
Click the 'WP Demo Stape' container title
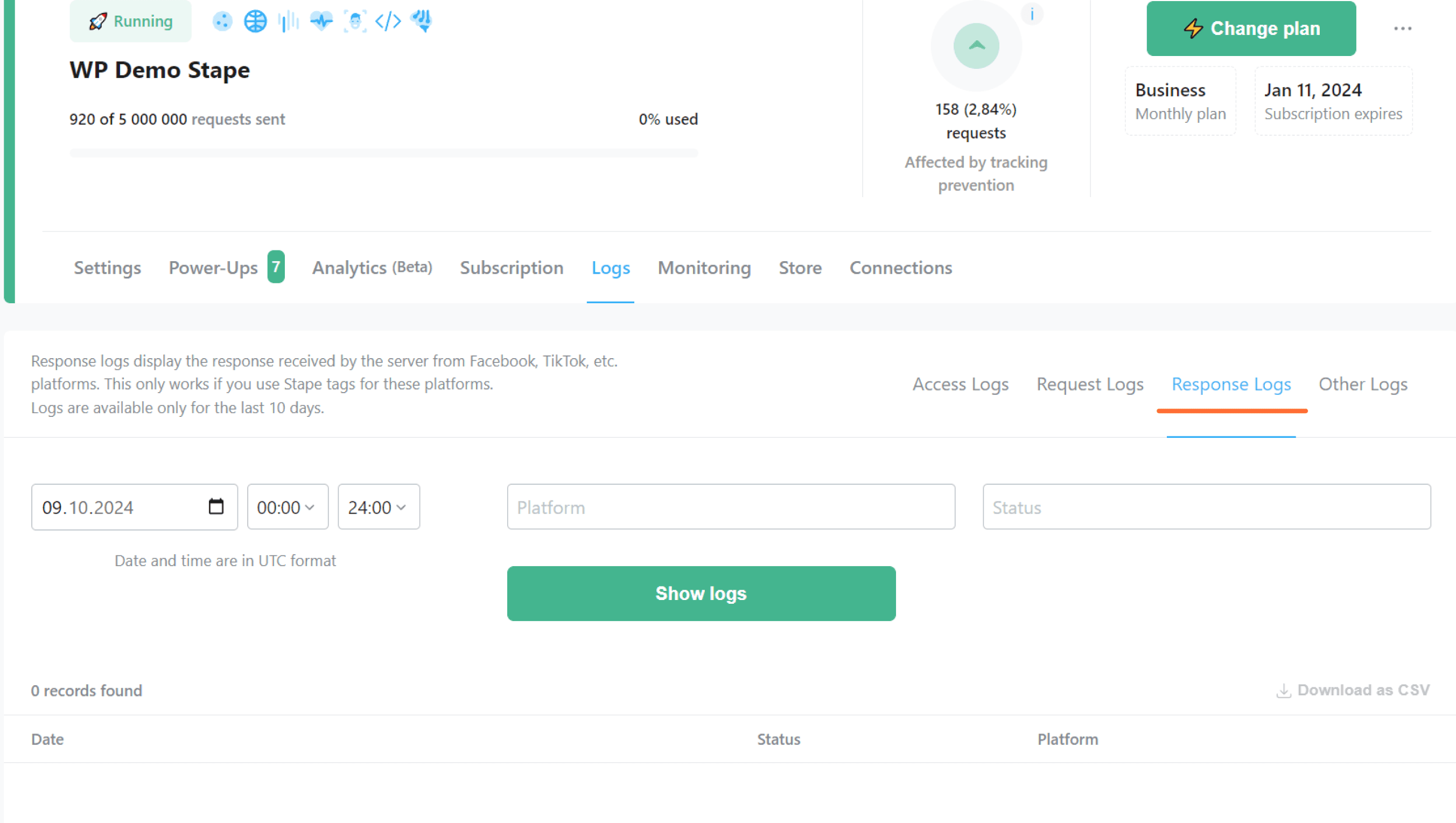pos(159,70)
